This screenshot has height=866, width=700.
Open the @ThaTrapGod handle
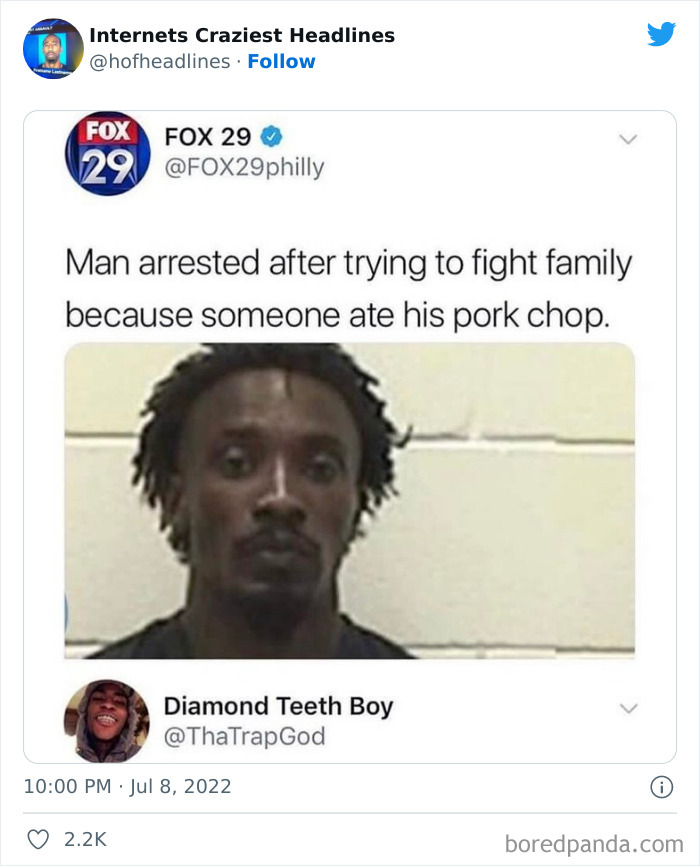coord(244,736)
